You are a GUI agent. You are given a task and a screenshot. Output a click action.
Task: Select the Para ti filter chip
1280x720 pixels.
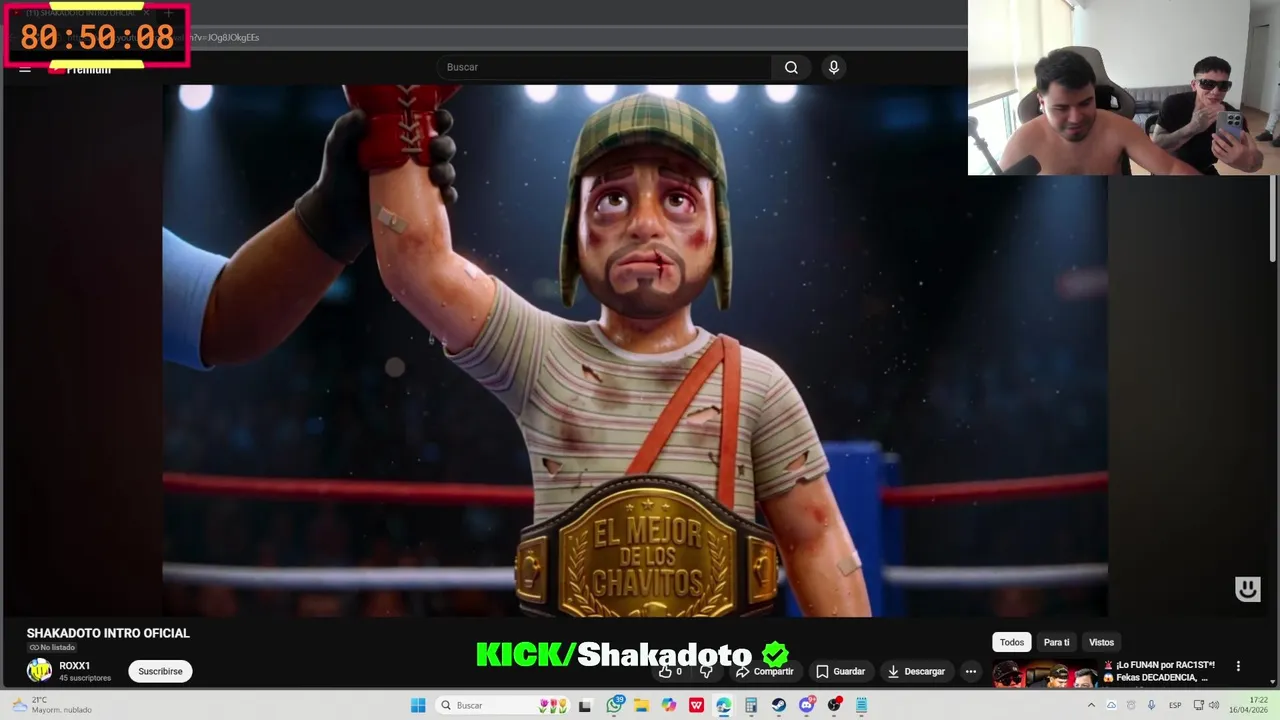click(x=1056, y=642)
